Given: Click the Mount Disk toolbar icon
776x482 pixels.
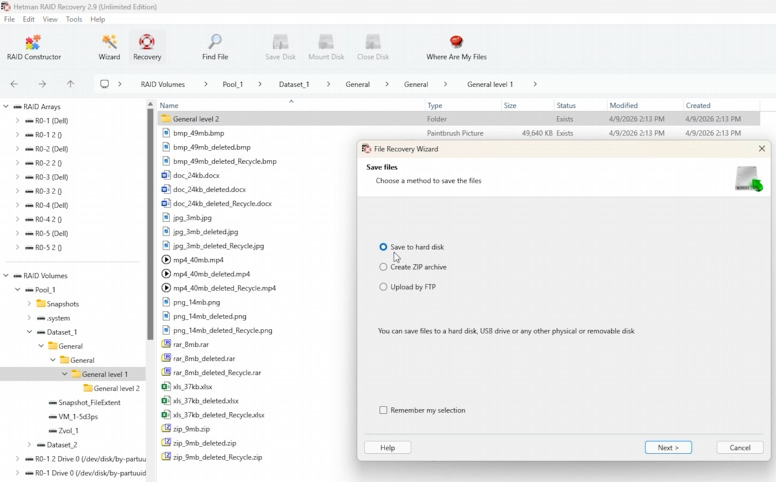Looking at the screenshot, I should [326, 48].
